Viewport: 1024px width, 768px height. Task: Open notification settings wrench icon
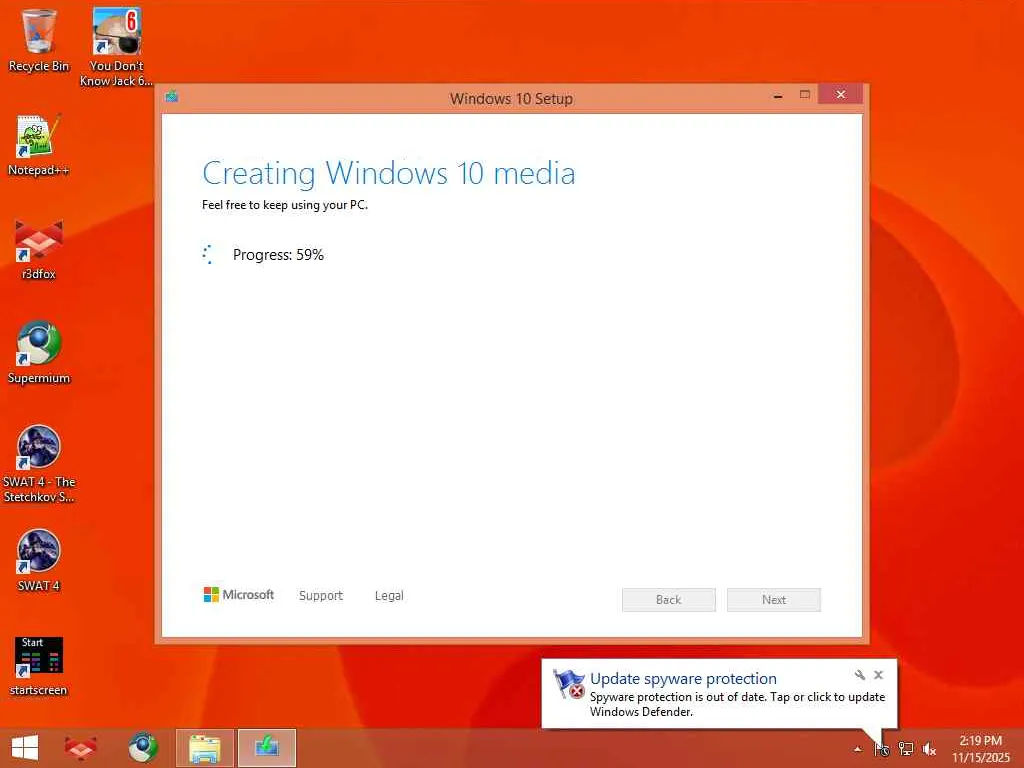[x=859, y=675]
